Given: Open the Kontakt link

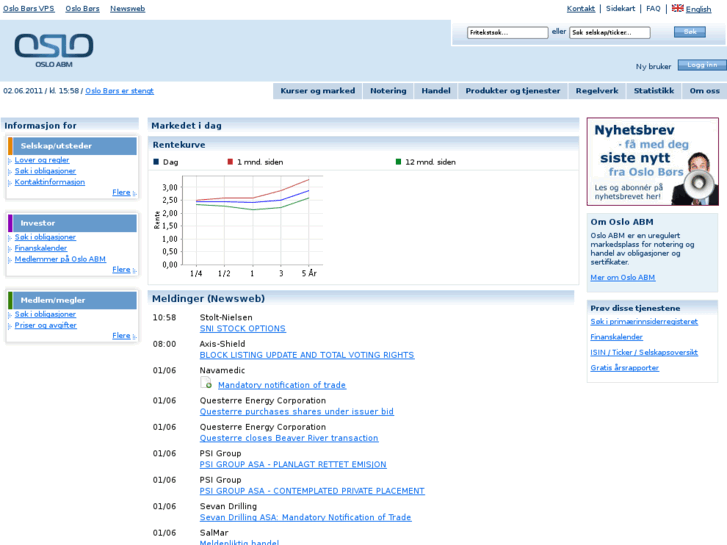Looking at the screenshot, I should pyautogui.click(x=580, y=8).
